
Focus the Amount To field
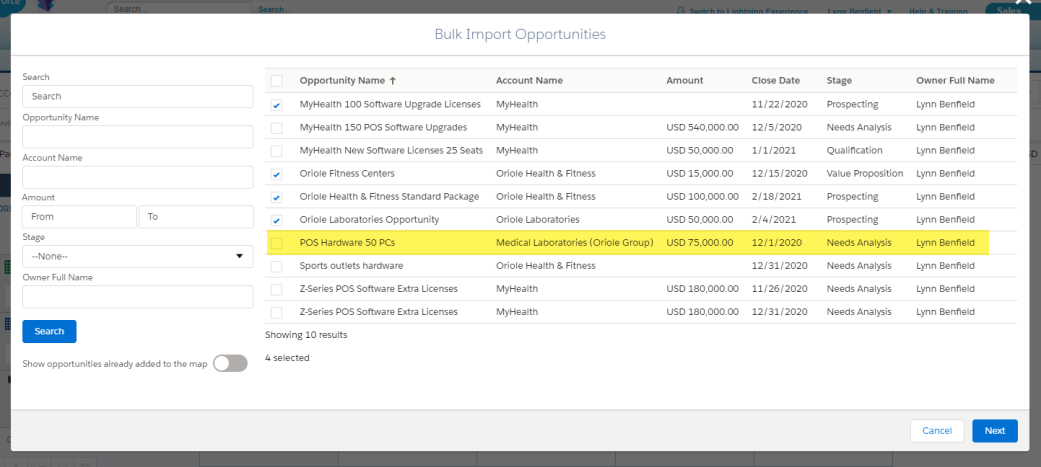[196, 217]
